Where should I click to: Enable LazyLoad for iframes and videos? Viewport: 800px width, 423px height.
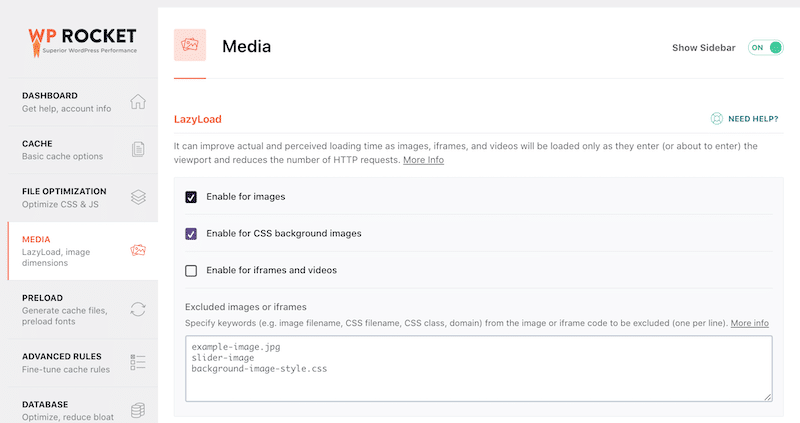pyautogui.click(x=191, y=270)
